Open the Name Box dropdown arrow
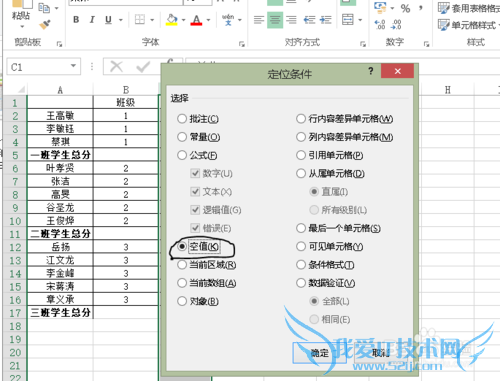 [x=73, y=66]
